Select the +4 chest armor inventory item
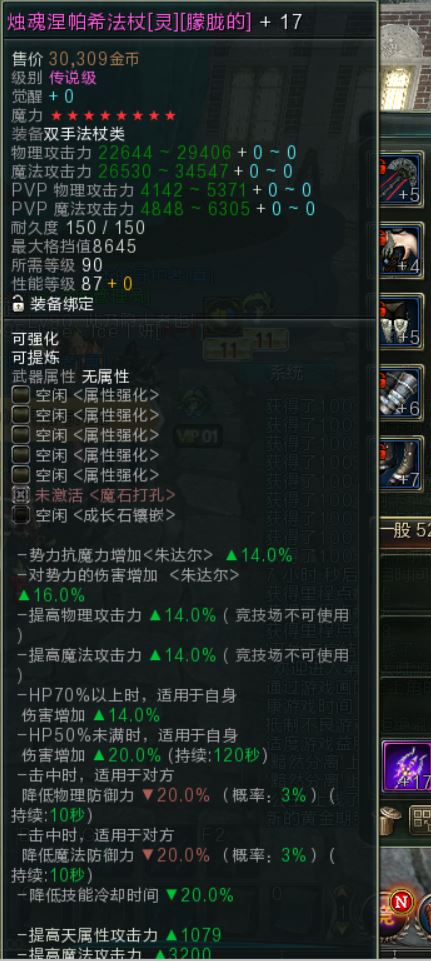 (x=403, y=250)
